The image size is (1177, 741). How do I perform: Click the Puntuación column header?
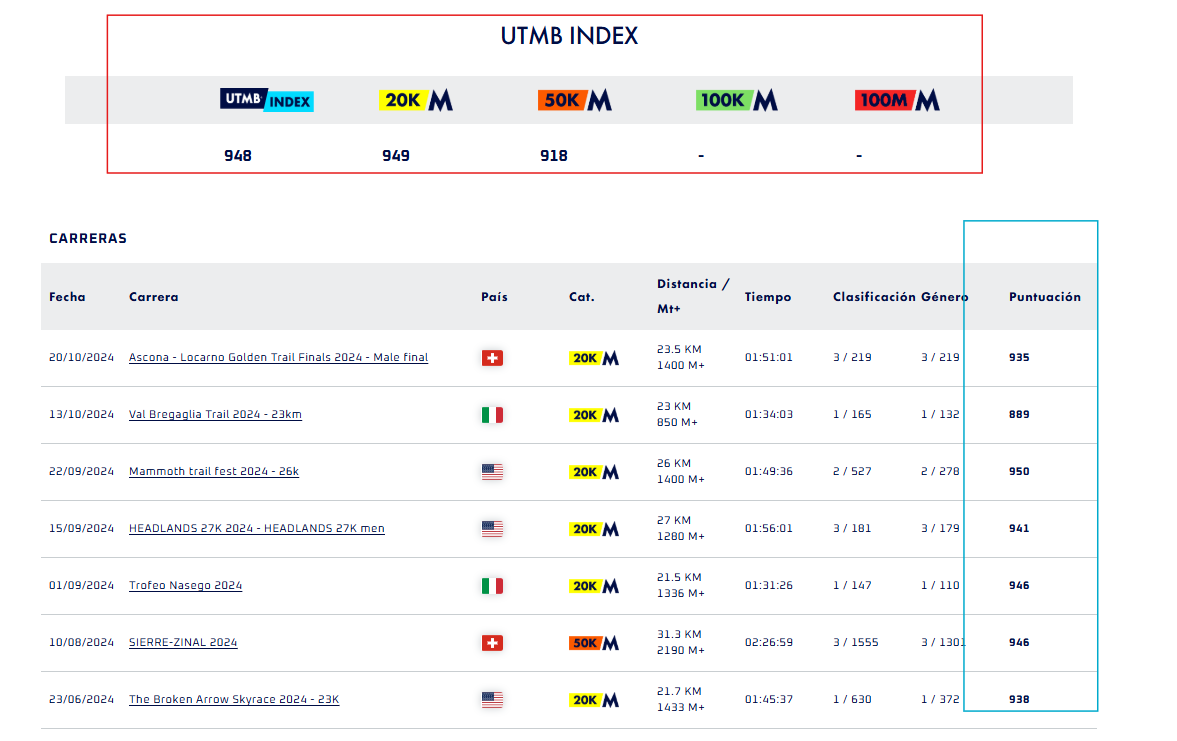[x=1044, y=297]
